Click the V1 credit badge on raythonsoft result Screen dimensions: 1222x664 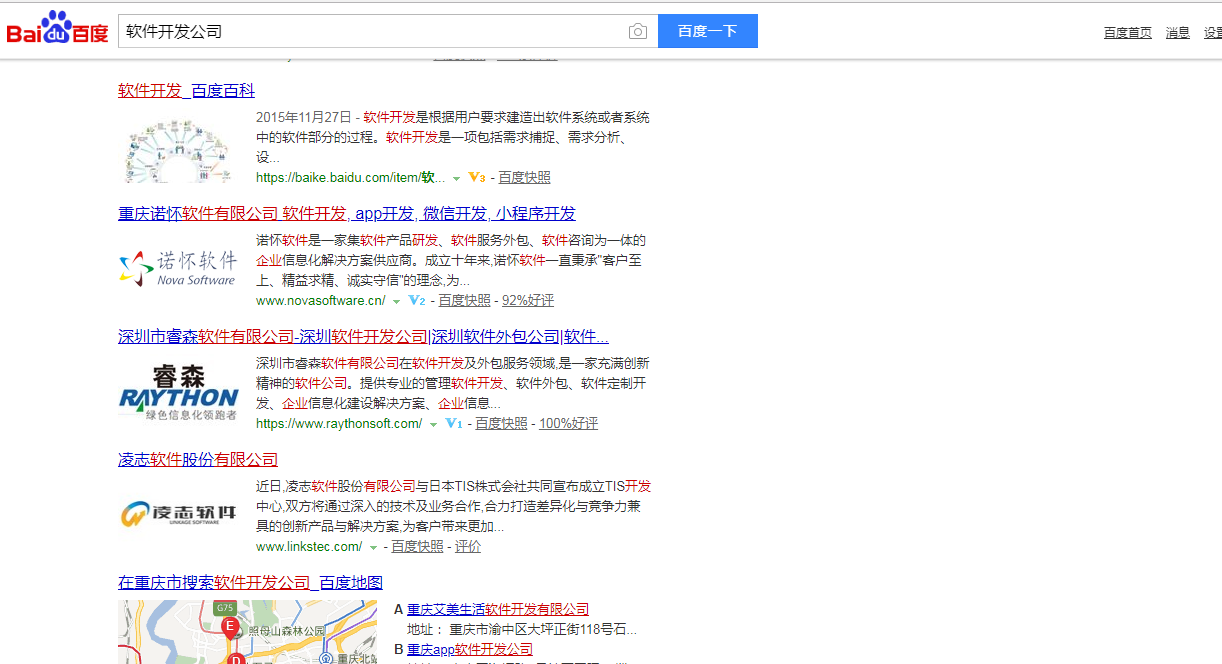[x=454, y=423]
